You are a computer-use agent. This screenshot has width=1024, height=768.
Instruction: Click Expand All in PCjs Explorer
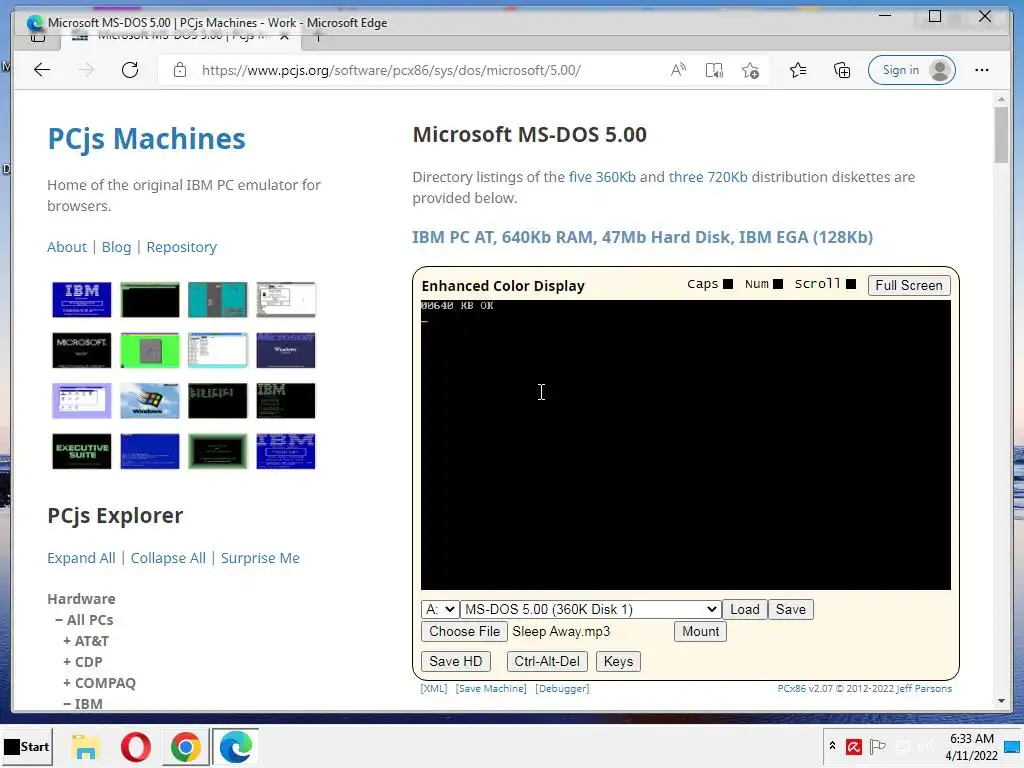pos(81,558)
